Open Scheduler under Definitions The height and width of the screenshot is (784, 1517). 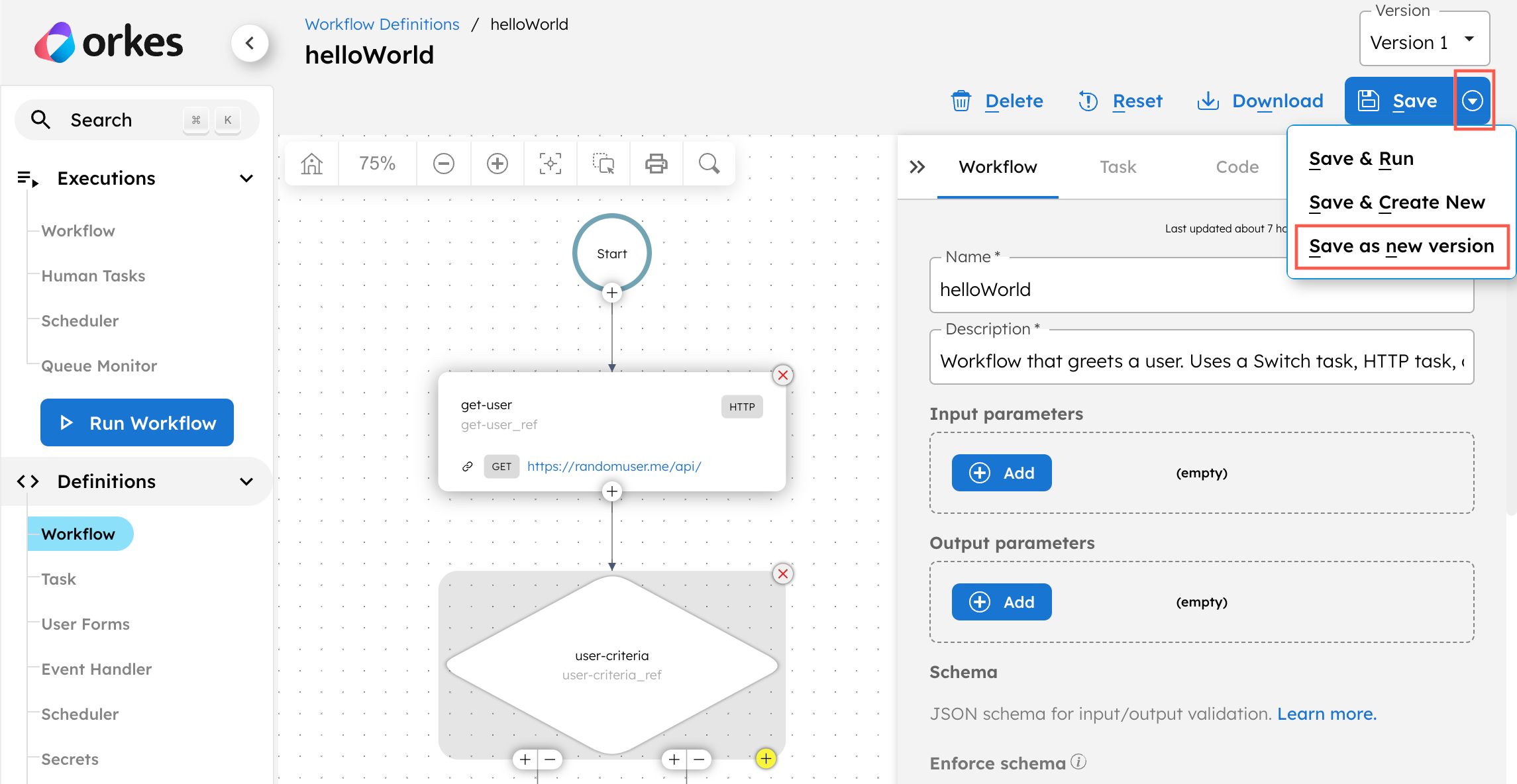(80, 714)
